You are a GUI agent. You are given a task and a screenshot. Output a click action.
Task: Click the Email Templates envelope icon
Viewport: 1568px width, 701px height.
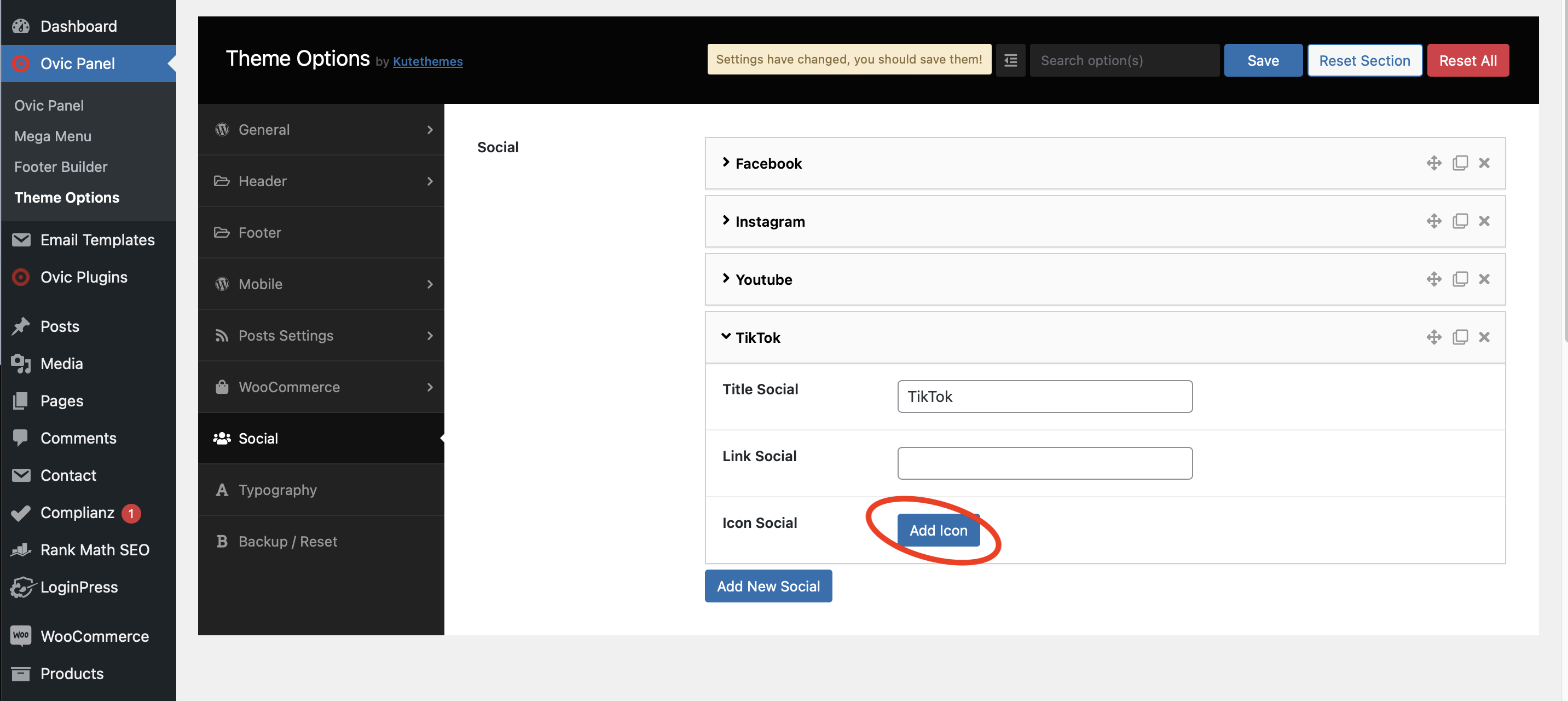[x=21, y=239]
